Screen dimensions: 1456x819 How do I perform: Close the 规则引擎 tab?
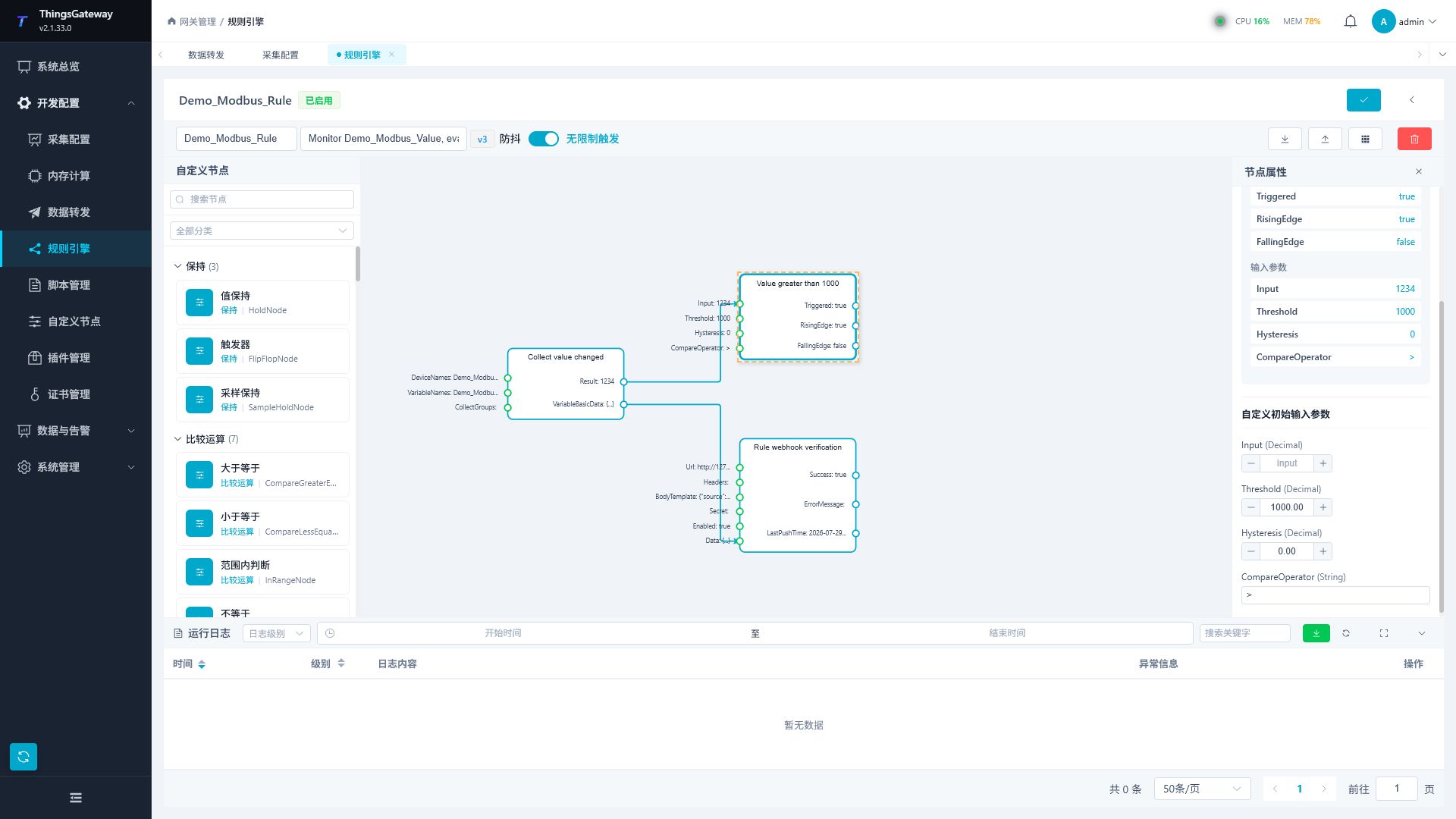(391, 55)
